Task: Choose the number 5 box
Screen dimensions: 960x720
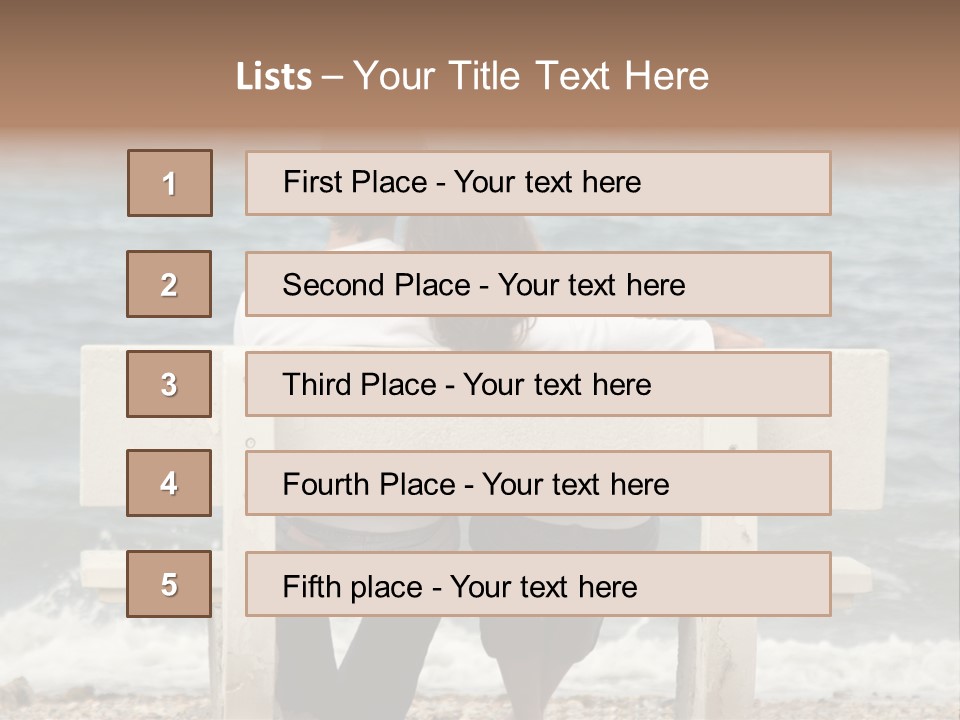Action: click(169, 584)
